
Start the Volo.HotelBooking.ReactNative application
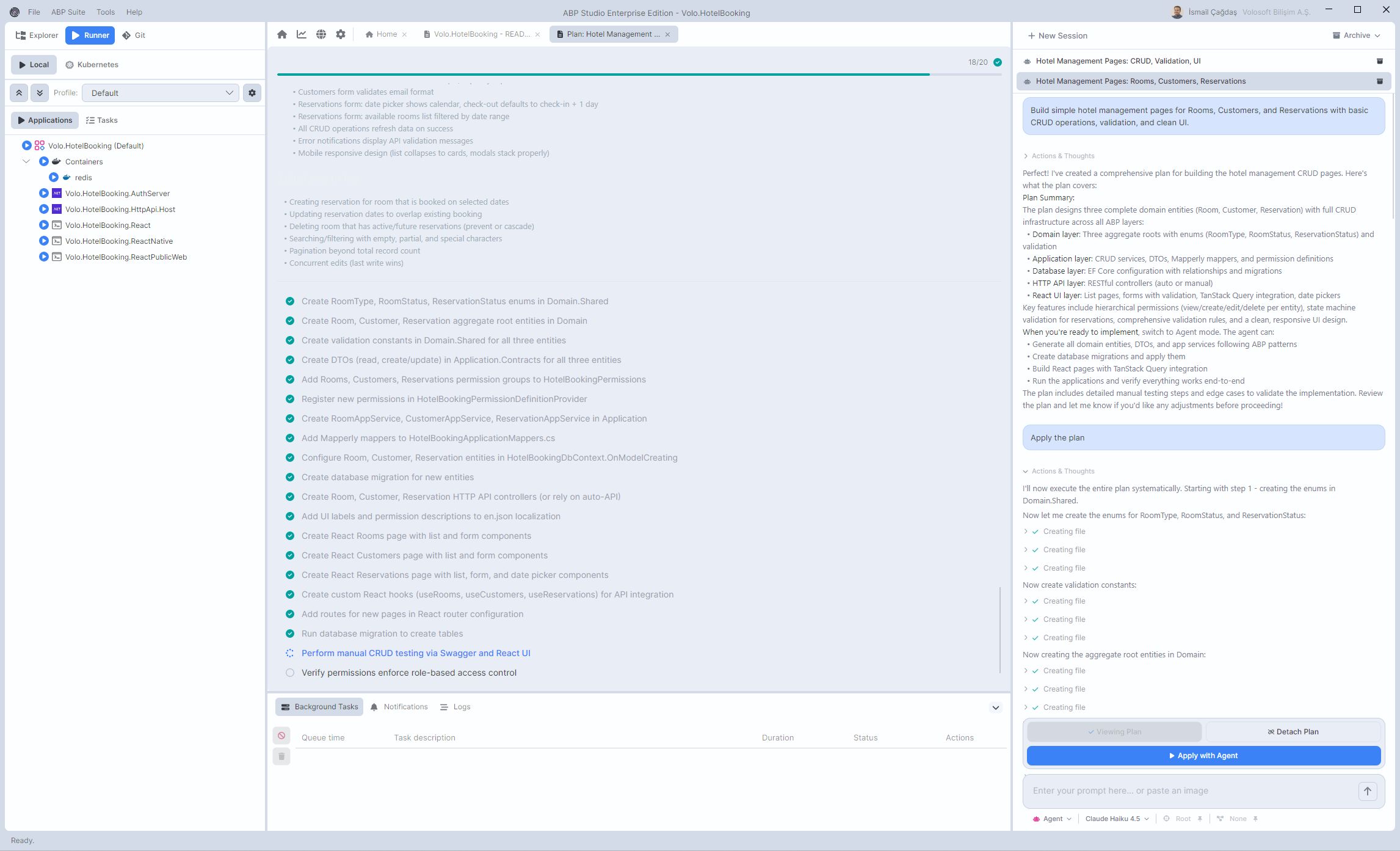pyautogui.click(x=43, y=241)
